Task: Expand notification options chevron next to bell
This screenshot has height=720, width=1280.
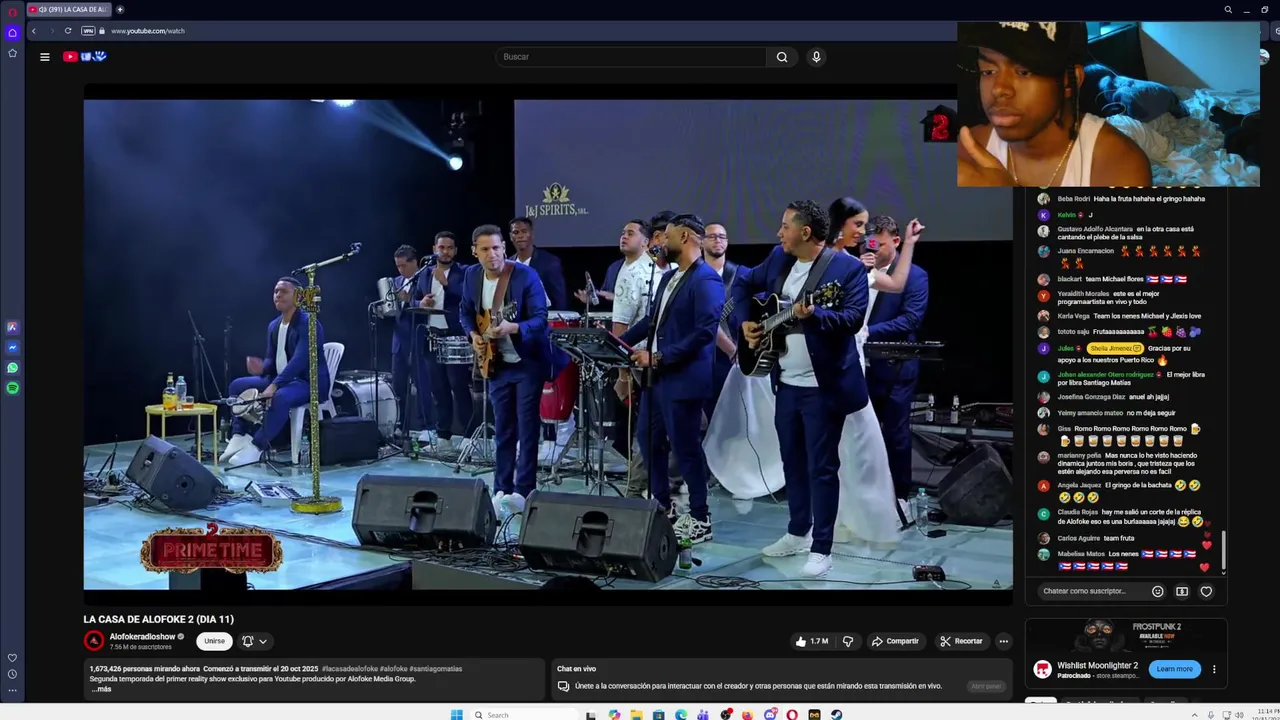Action: click(x=263, y=641)
